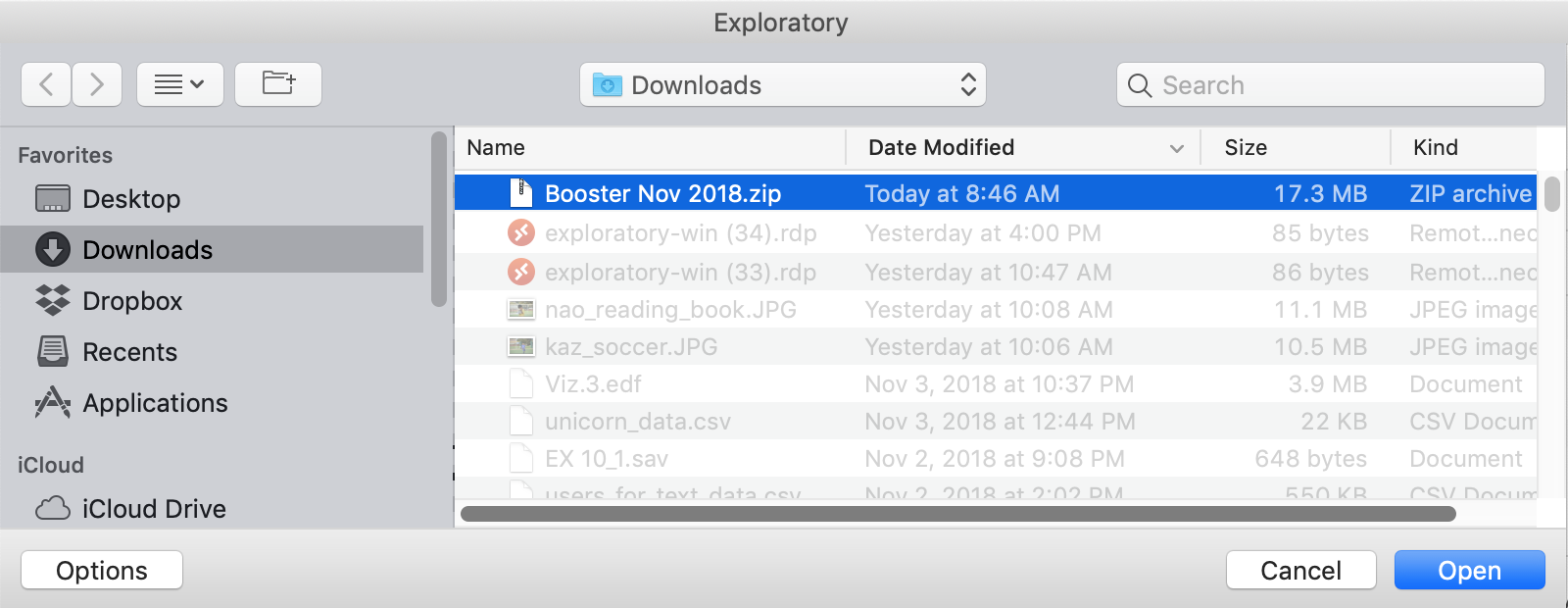The height and width of the screenshot is (608, 1568).
Task: Click the Options button
Action: [x=102, y=570]
